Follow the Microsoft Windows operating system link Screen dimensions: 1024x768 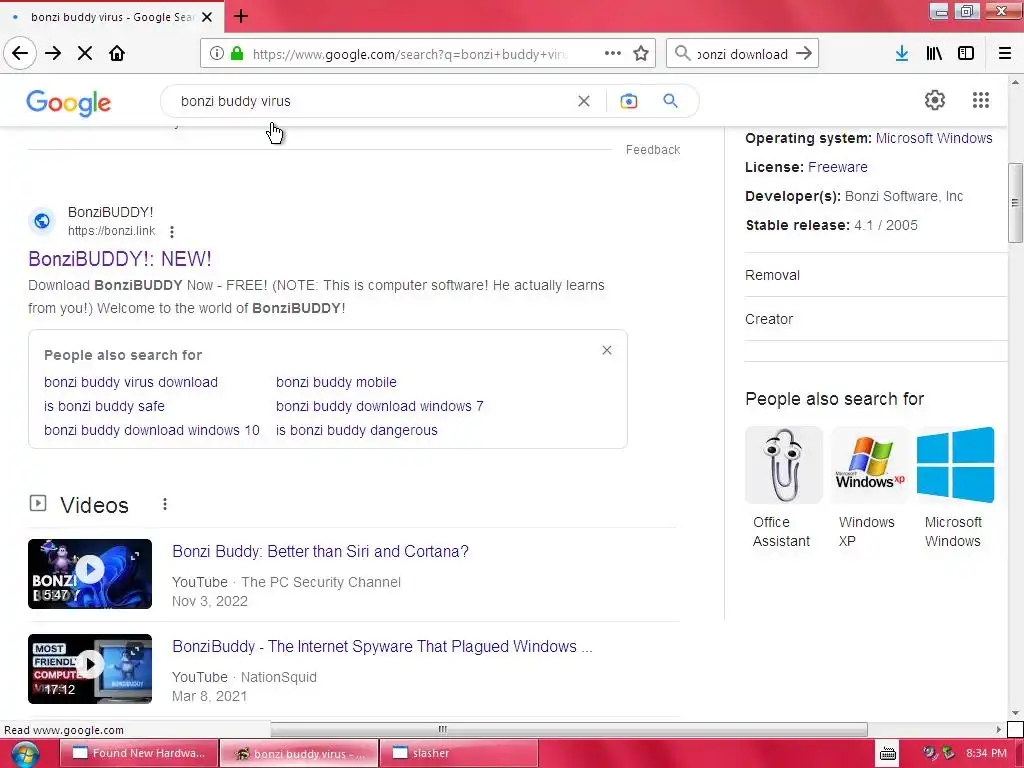coord(934,138)
